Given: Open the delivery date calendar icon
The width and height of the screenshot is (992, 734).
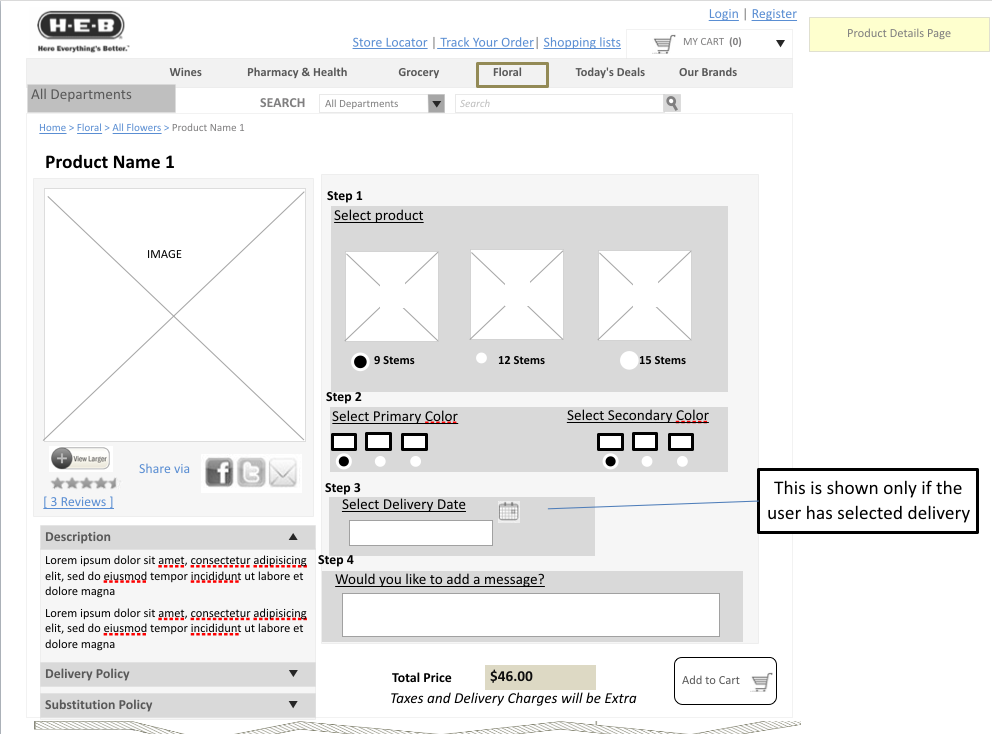Looking at the screenshot, I should coord(509,511).
